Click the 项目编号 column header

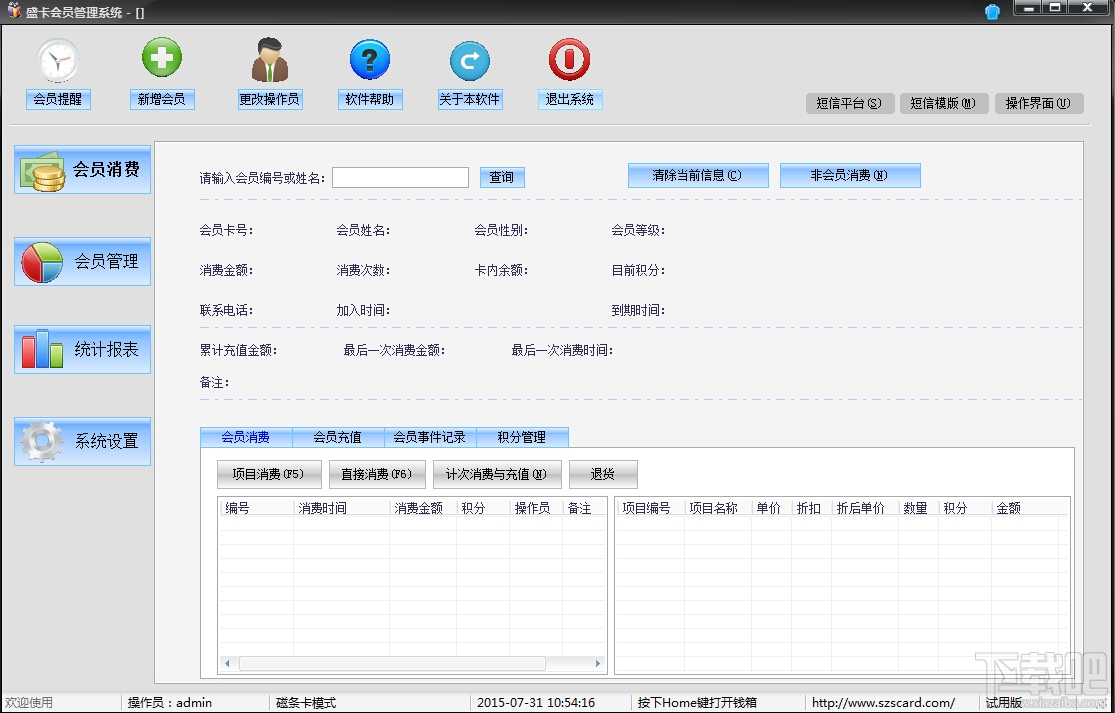pyautogui.click(x=650, y=508)
